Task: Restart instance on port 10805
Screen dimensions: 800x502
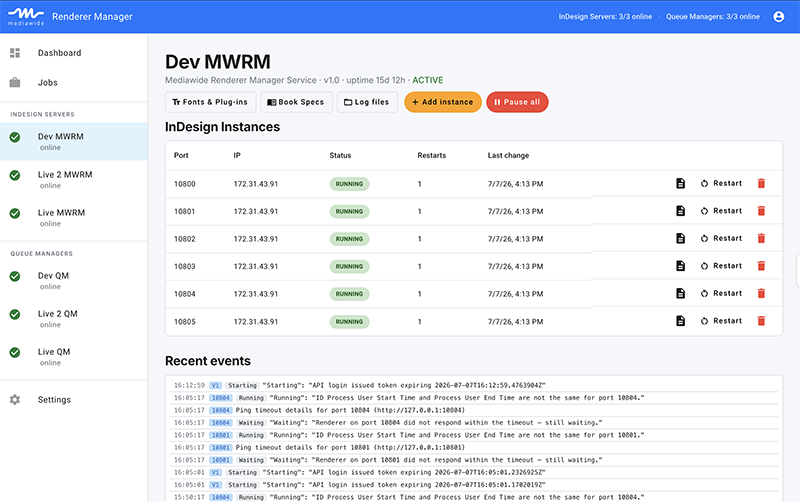Action: coord(721,321)
